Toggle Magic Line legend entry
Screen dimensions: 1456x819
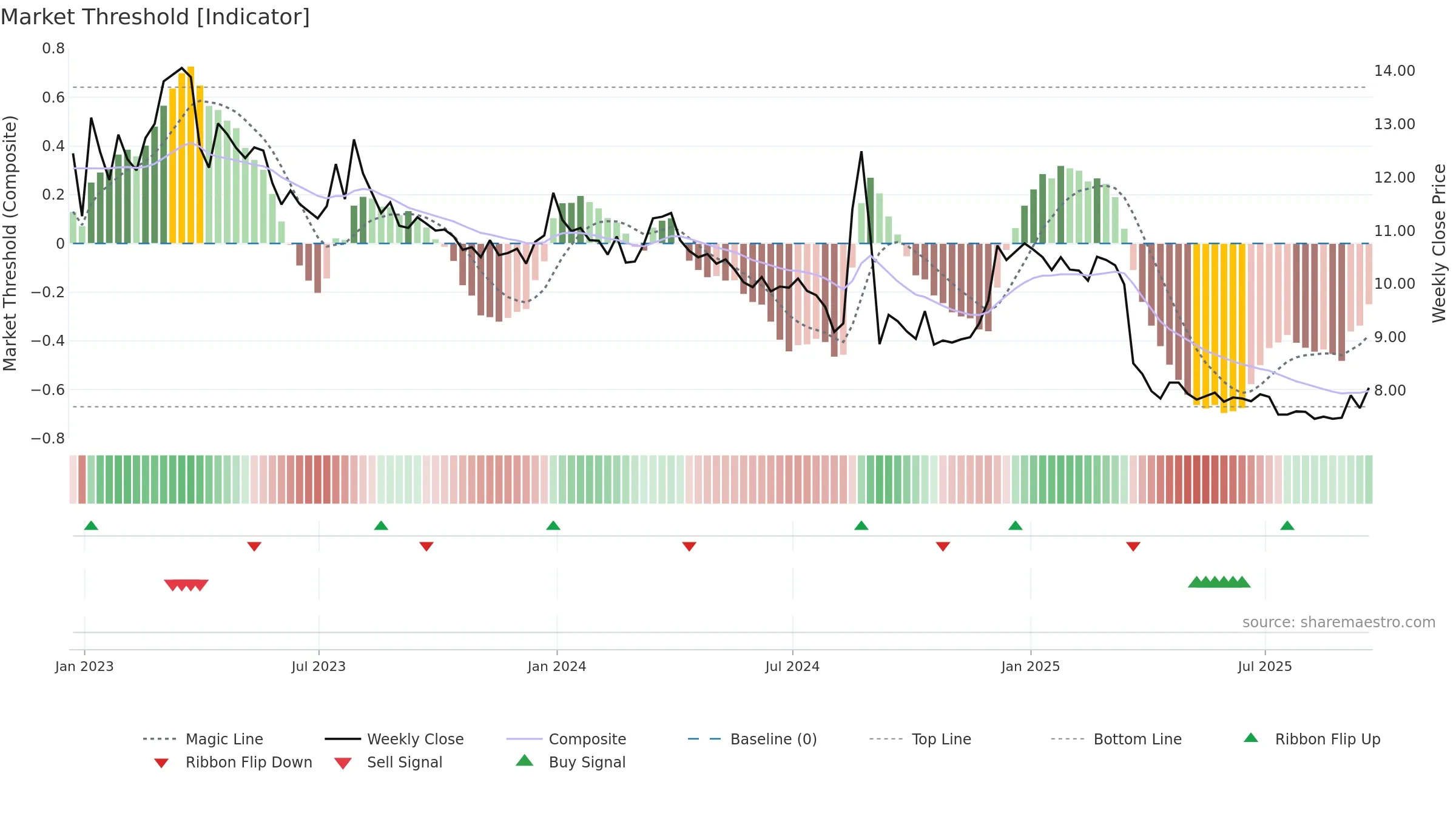[x=203, y=739]
